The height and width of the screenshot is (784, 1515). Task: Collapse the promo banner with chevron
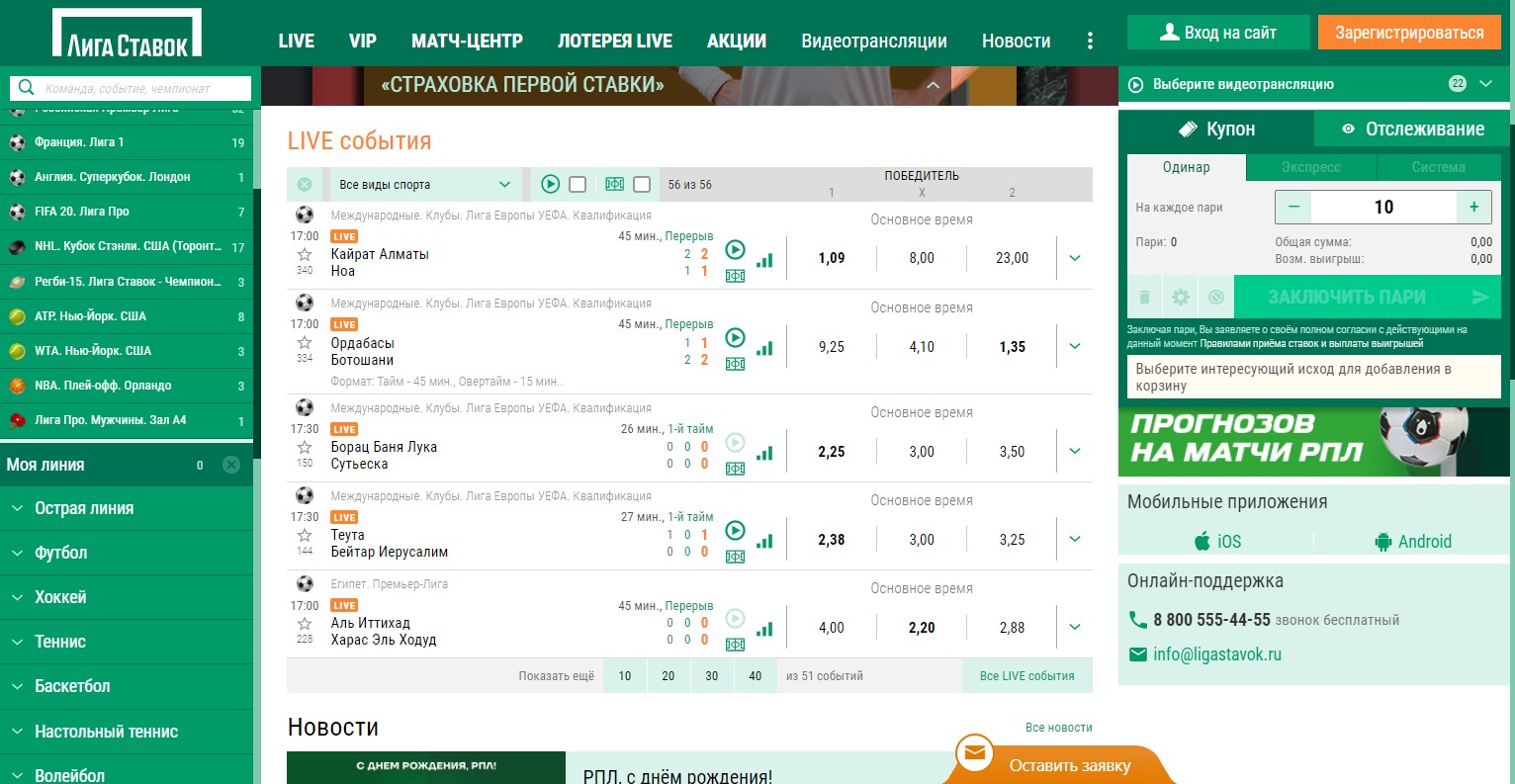click(933, 85)
